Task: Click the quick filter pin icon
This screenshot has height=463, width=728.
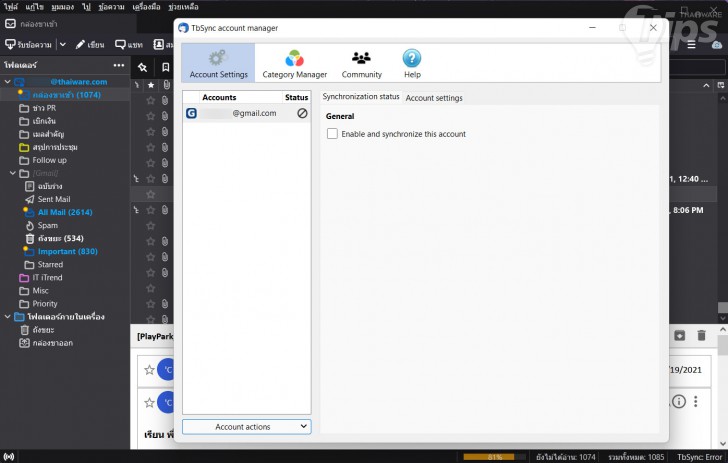Action: click(143, 67)
